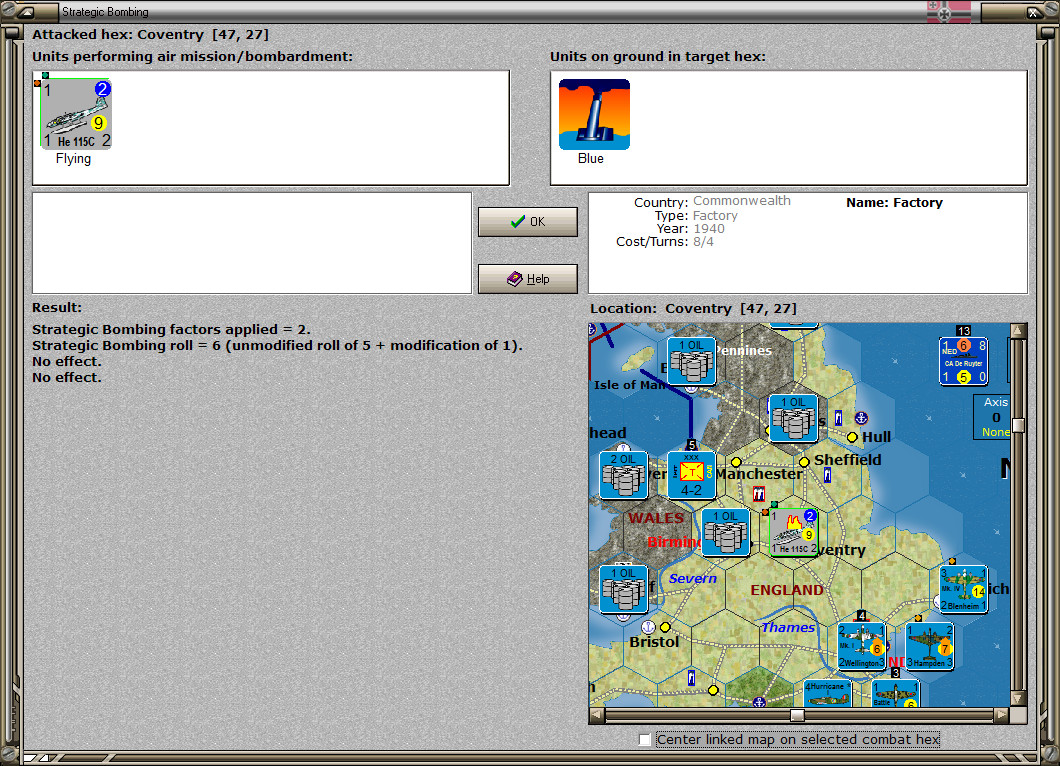1060x766 pixels.
Task: Click the factory icon below Sheffield
Action: tap(827, 475)
